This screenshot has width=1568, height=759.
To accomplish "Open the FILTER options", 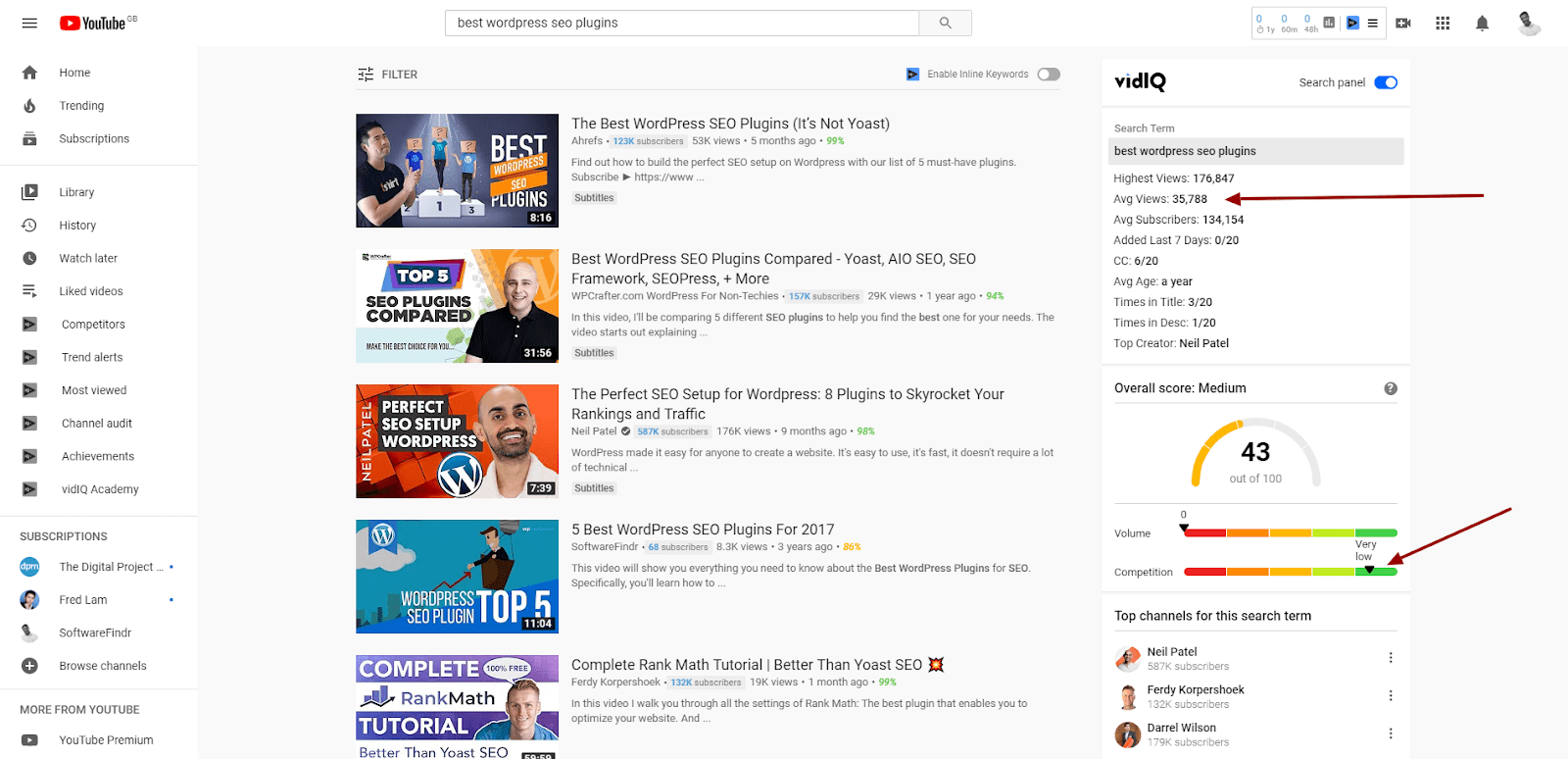I will [x=388, y=75].
